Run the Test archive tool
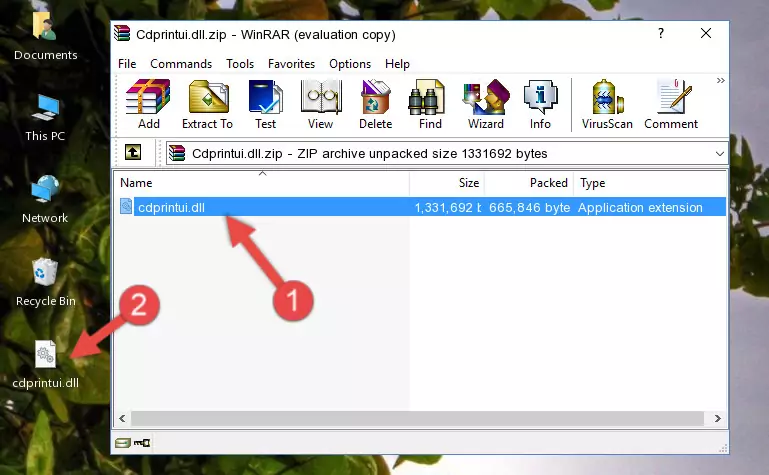 pos(265,104)
